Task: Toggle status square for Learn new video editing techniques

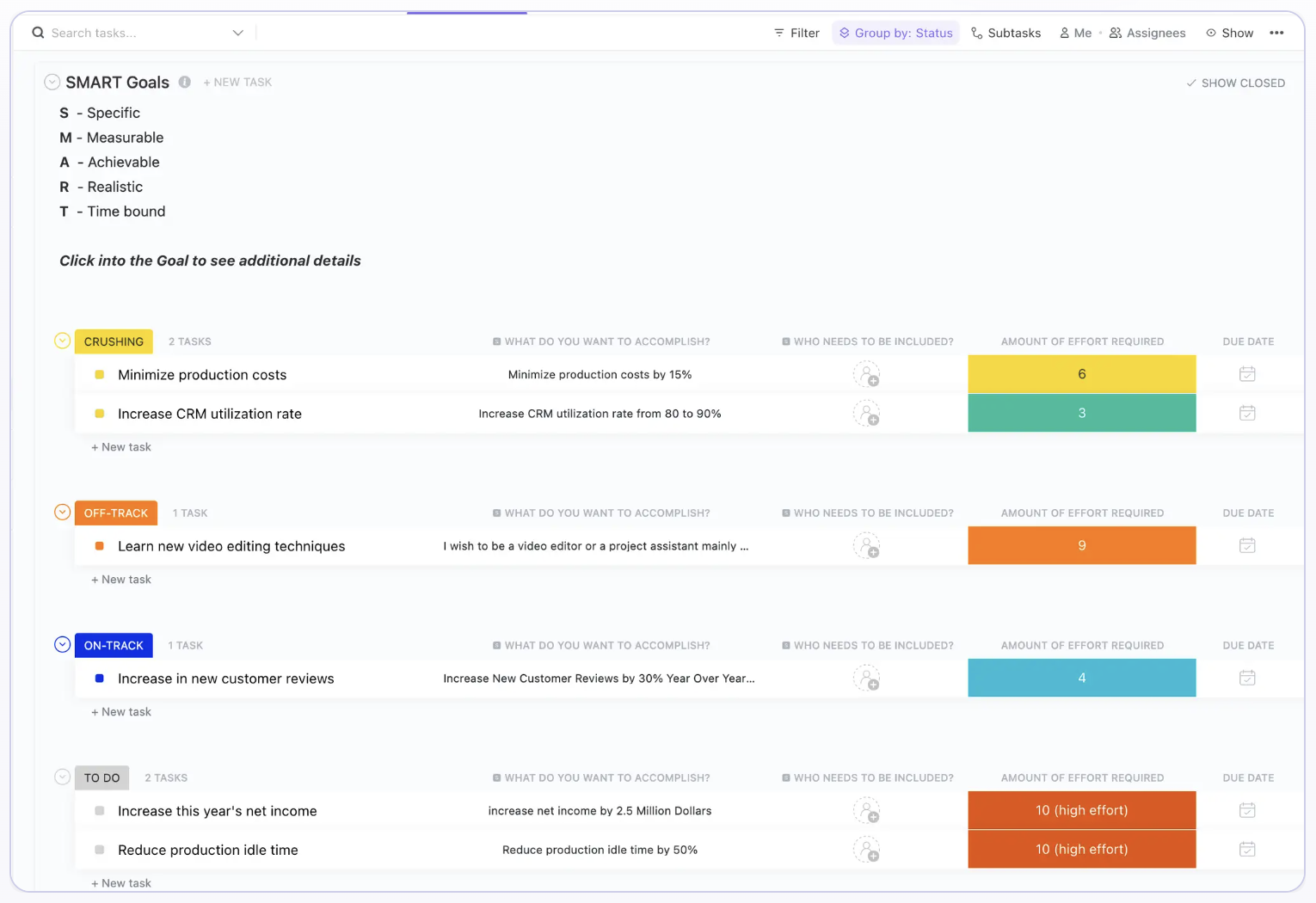Action: [100, 545]
